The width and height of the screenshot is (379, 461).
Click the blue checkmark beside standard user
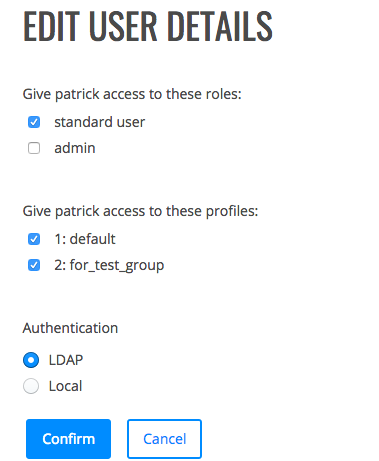(34, 122)
